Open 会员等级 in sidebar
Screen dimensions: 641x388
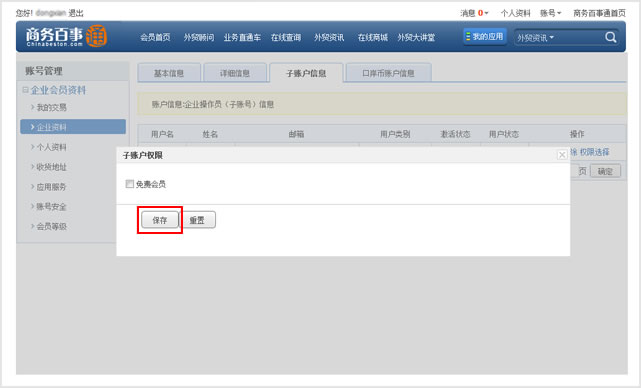point(52,226)
